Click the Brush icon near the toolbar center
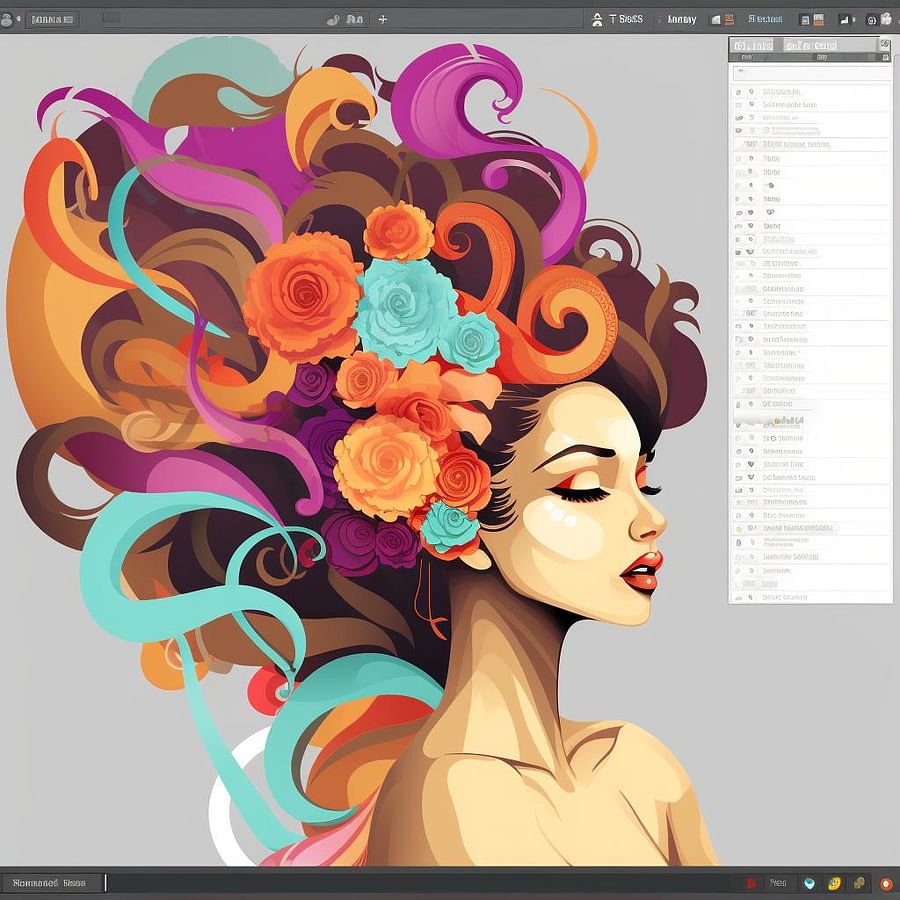This screenshot has width=900, height=900. click(332, 18)
